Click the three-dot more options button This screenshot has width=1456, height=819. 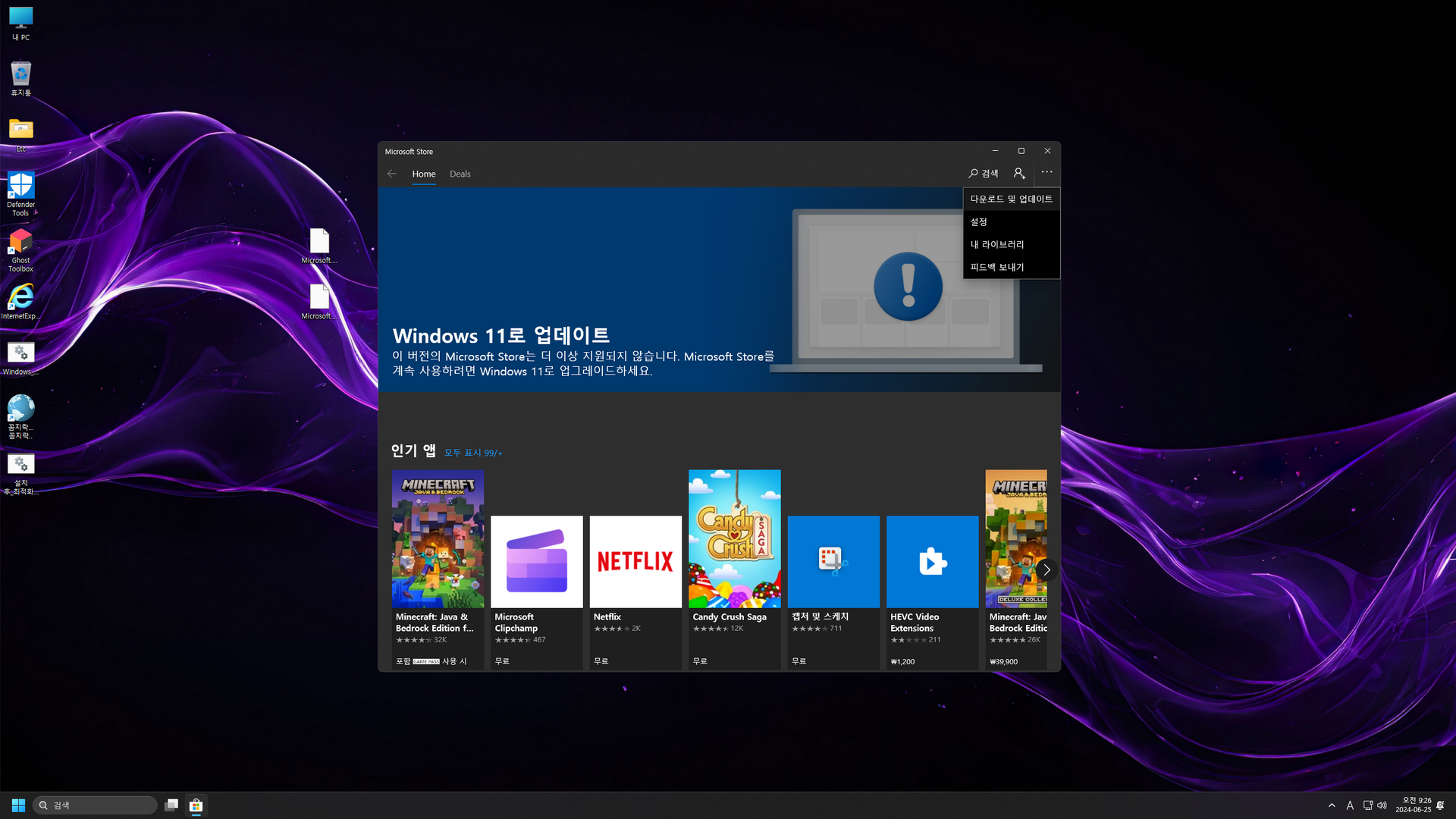1046,173
